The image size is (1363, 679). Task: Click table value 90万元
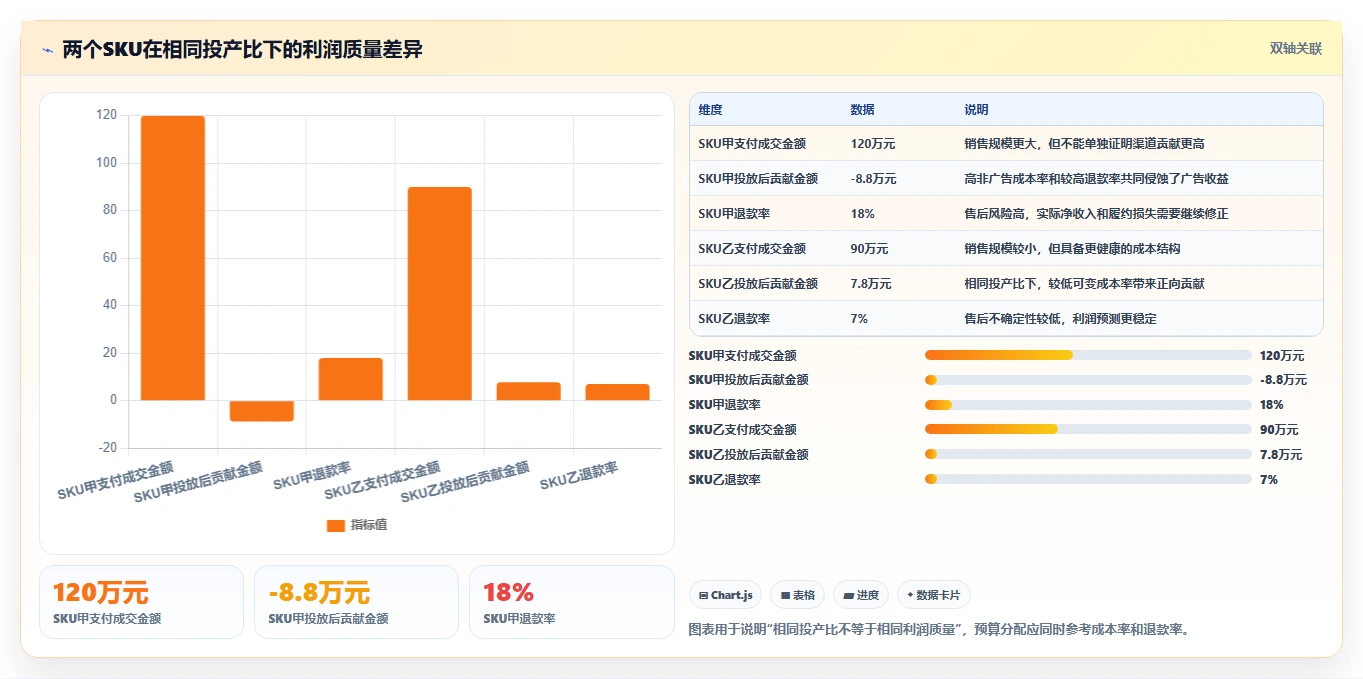pyautogui.click(x=870, y=249)
